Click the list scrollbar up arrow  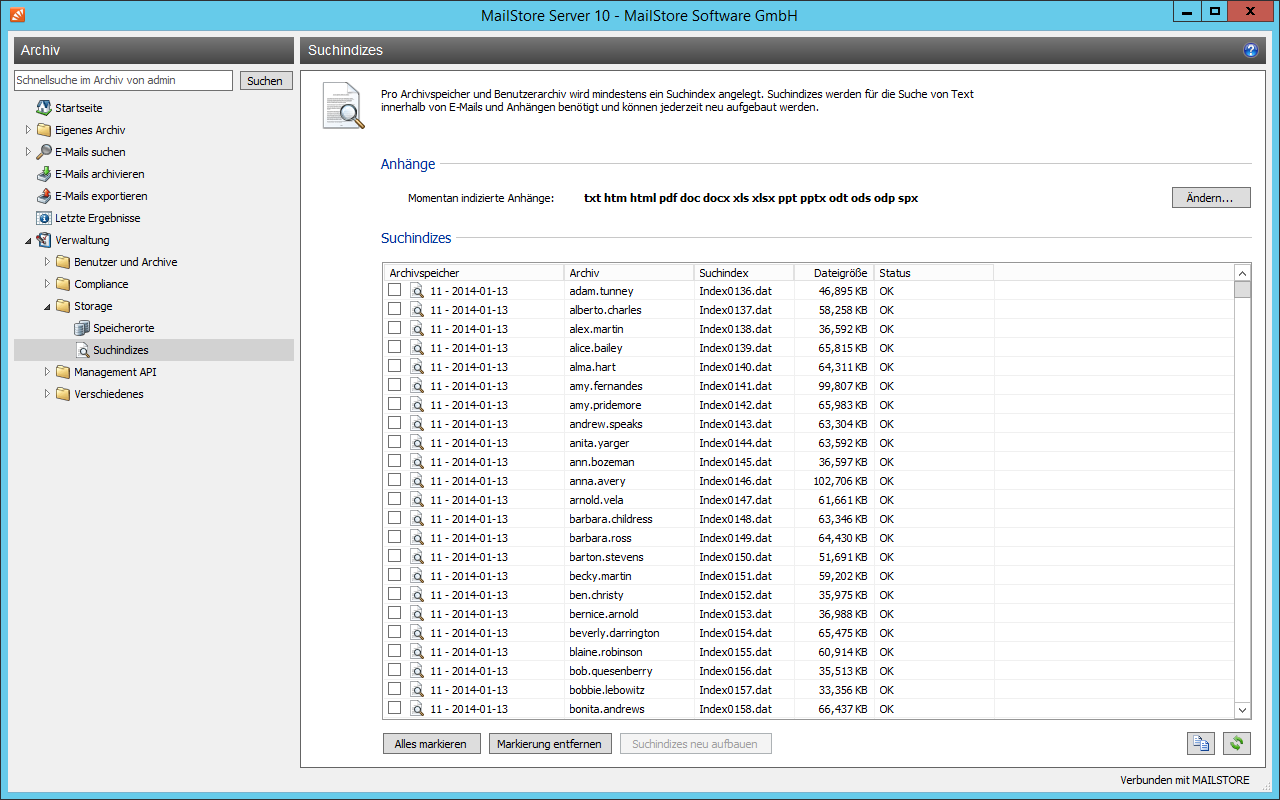click(x=1242, y=272)
